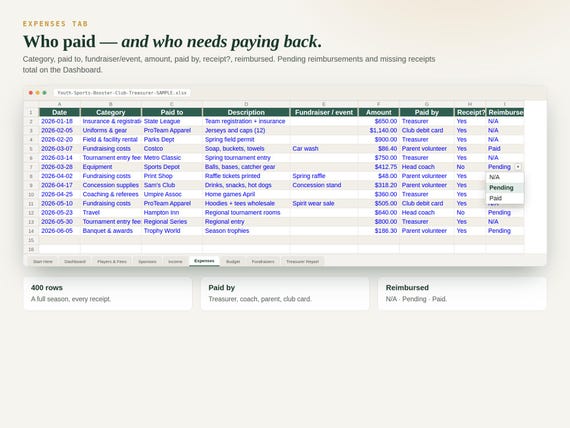Choose Paid from the reimbursed dropdown list
This screenshot has width=570, height=428.
pos(505,198)
